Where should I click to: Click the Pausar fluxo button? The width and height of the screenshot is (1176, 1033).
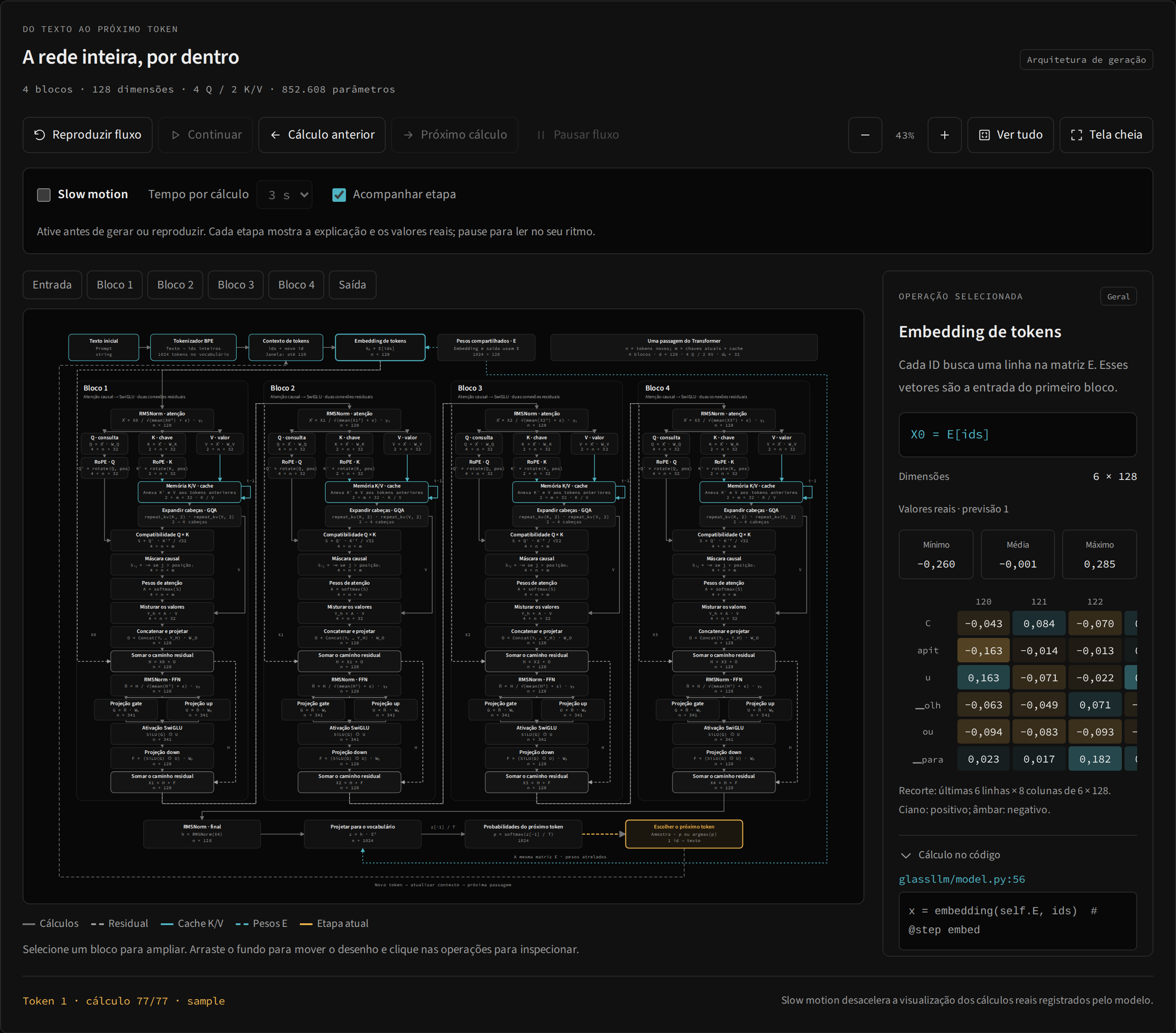577,135
